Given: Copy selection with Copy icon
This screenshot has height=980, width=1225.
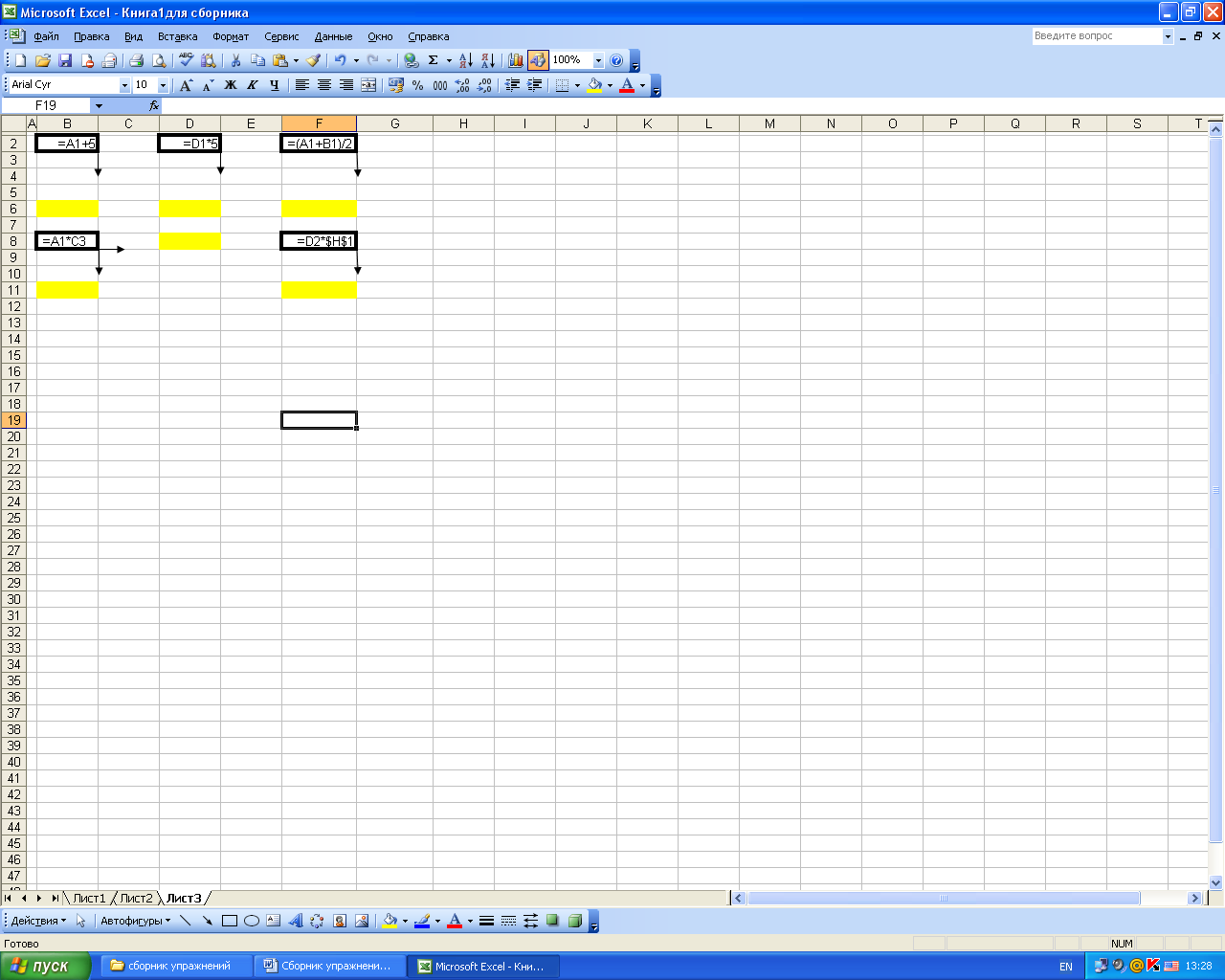Looking at the screenshot, I should click(257, 60).
